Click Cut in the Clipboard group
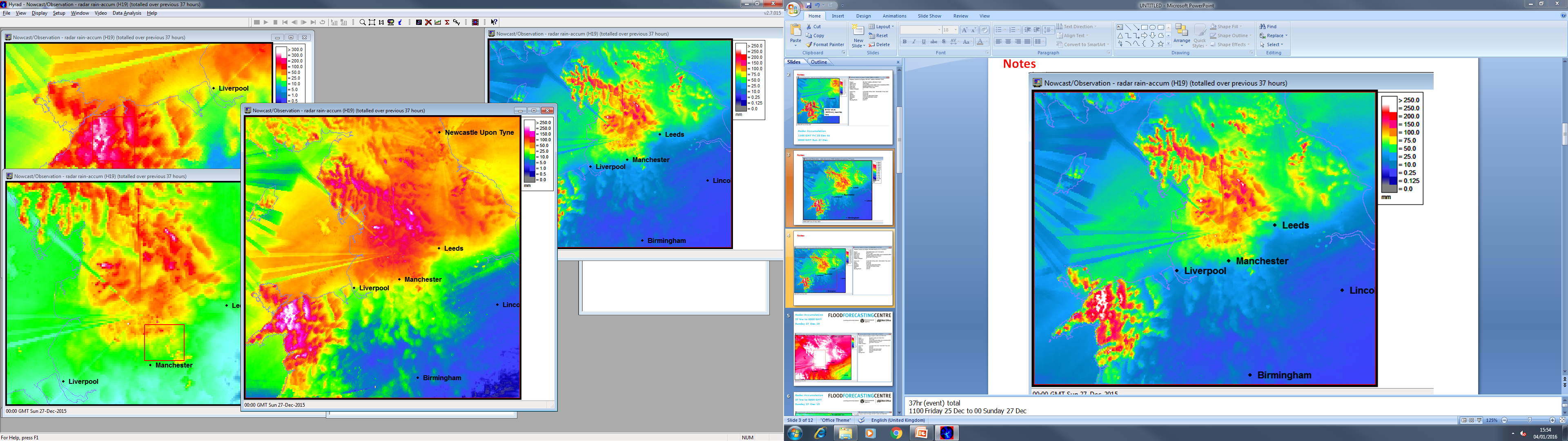 pyautogui.click(x=813, y=26)
